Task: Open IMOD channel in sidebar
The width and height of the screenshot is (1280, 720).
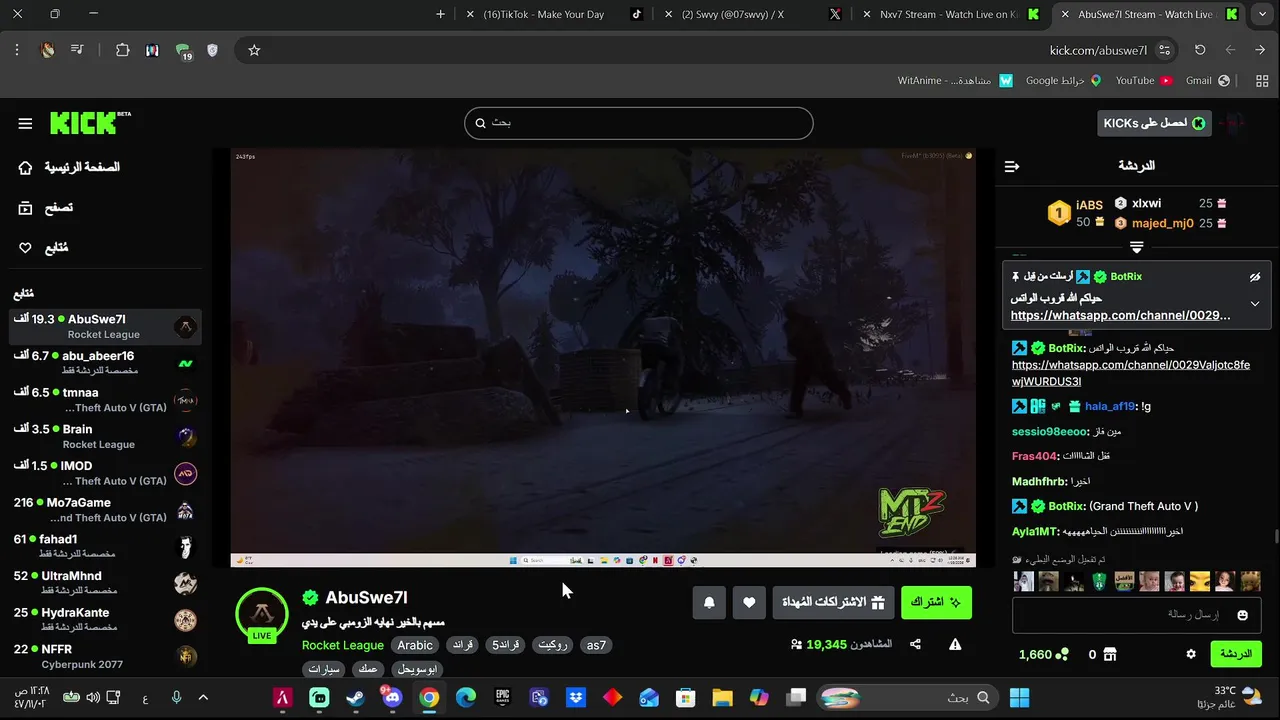Action: [x=105, y=472]
